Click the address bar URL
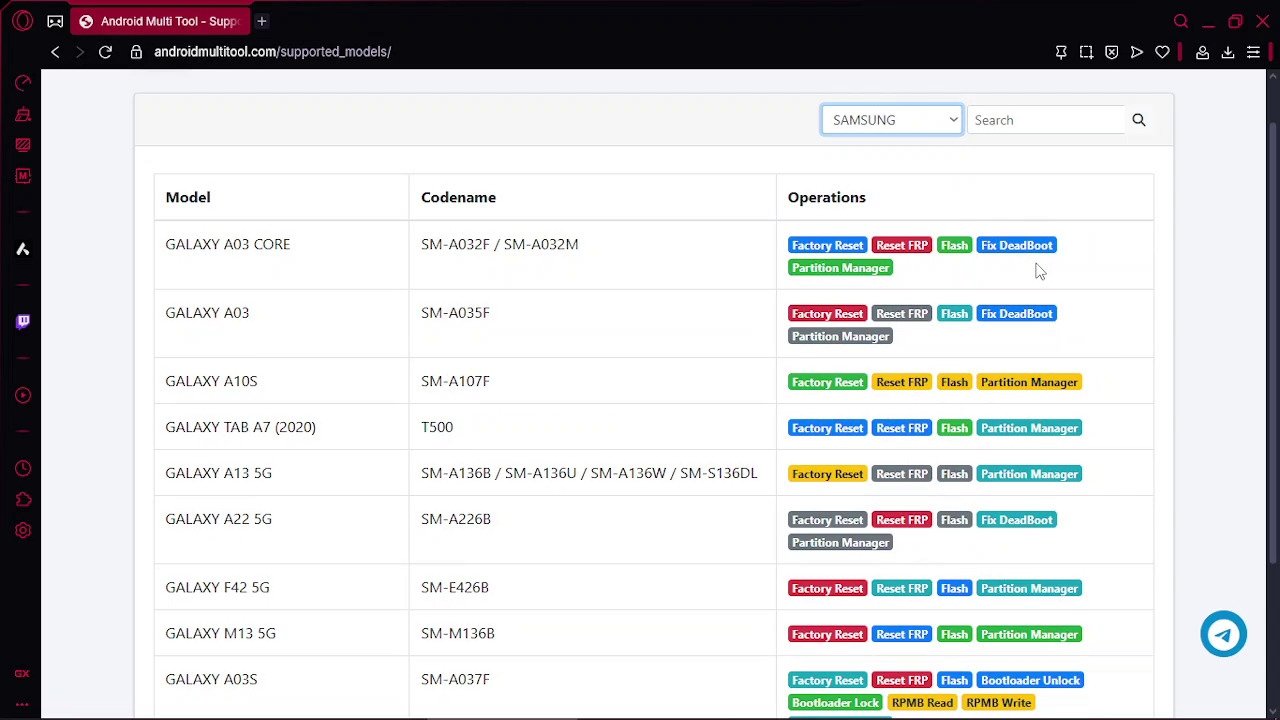This screenshot has width=1280, height=720. [272, 52]
